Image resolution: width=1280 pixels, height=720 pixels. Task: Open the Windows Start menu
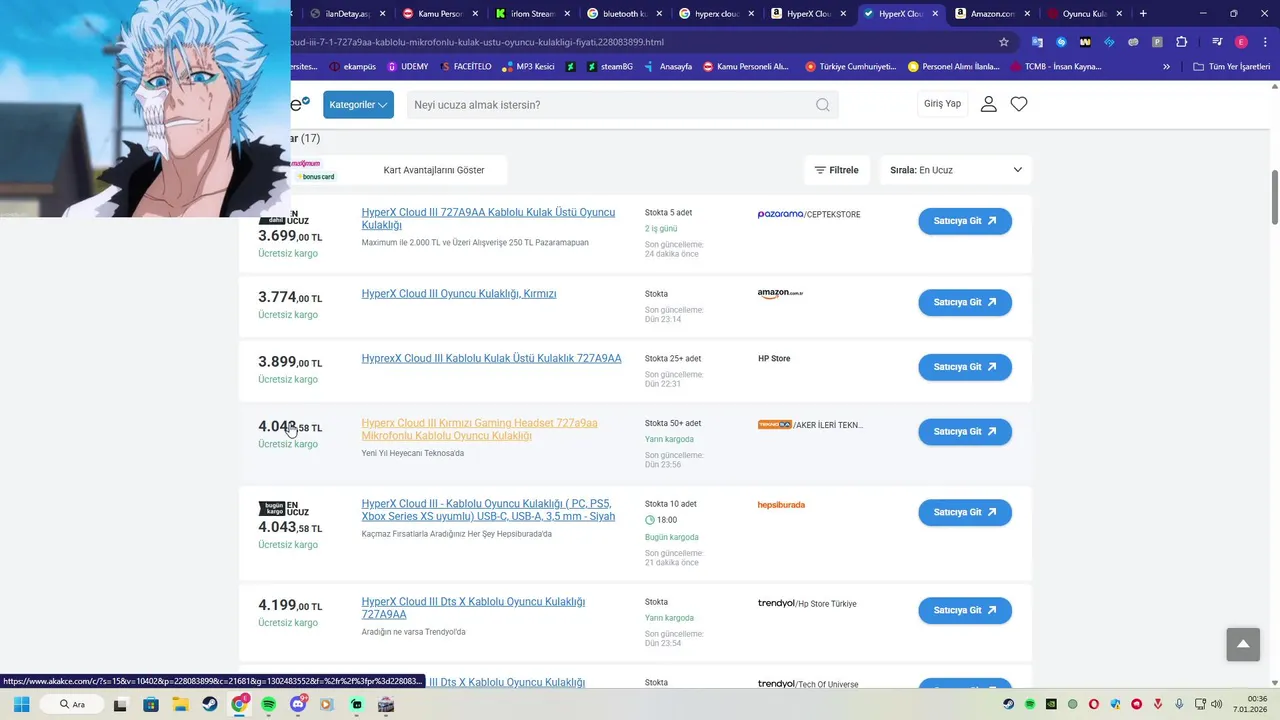(x=21, y=705)
